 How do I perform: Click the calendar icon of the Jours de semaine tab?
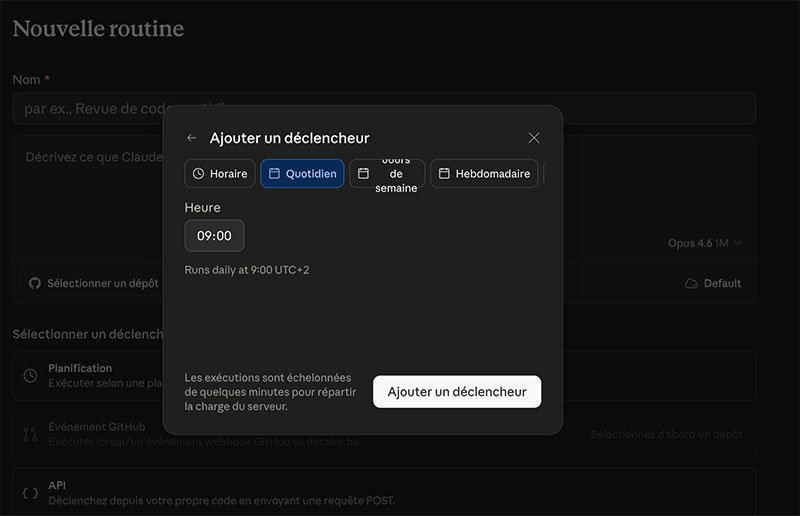coord(363,174)
